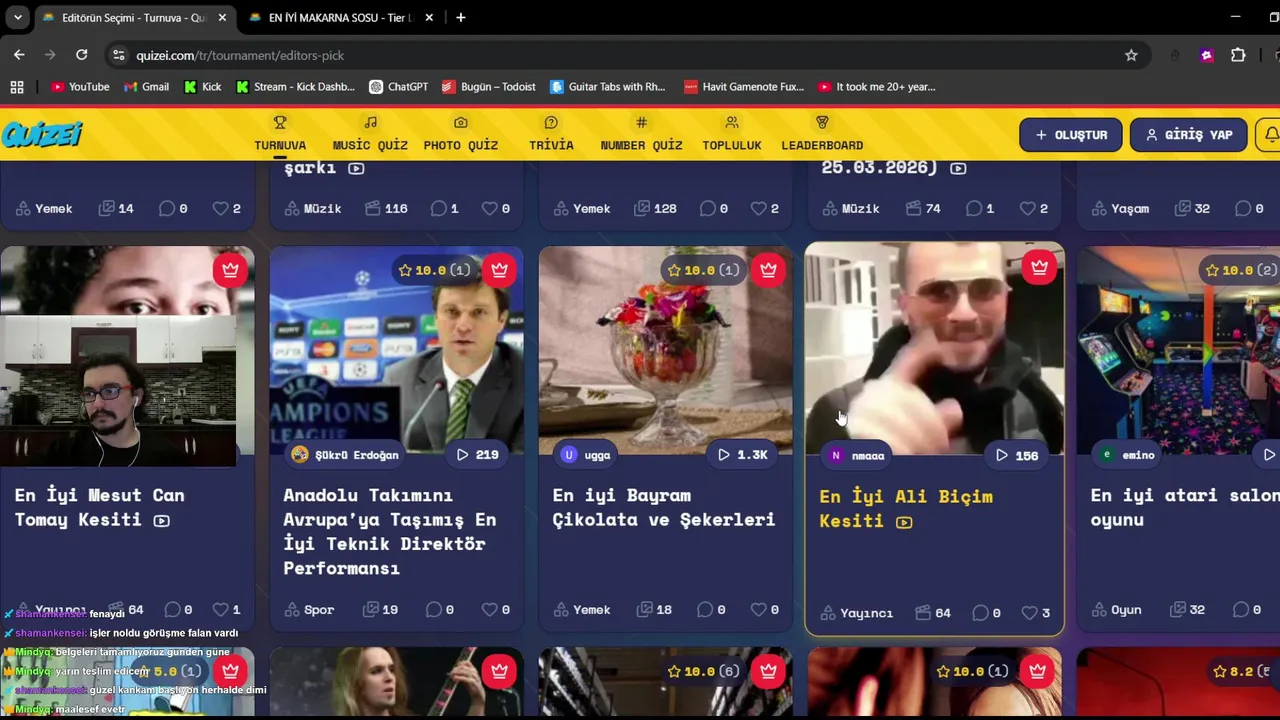Open title En İyi Ali Biçim Kesiti
1280x720 pixels.
pos(906,508)
